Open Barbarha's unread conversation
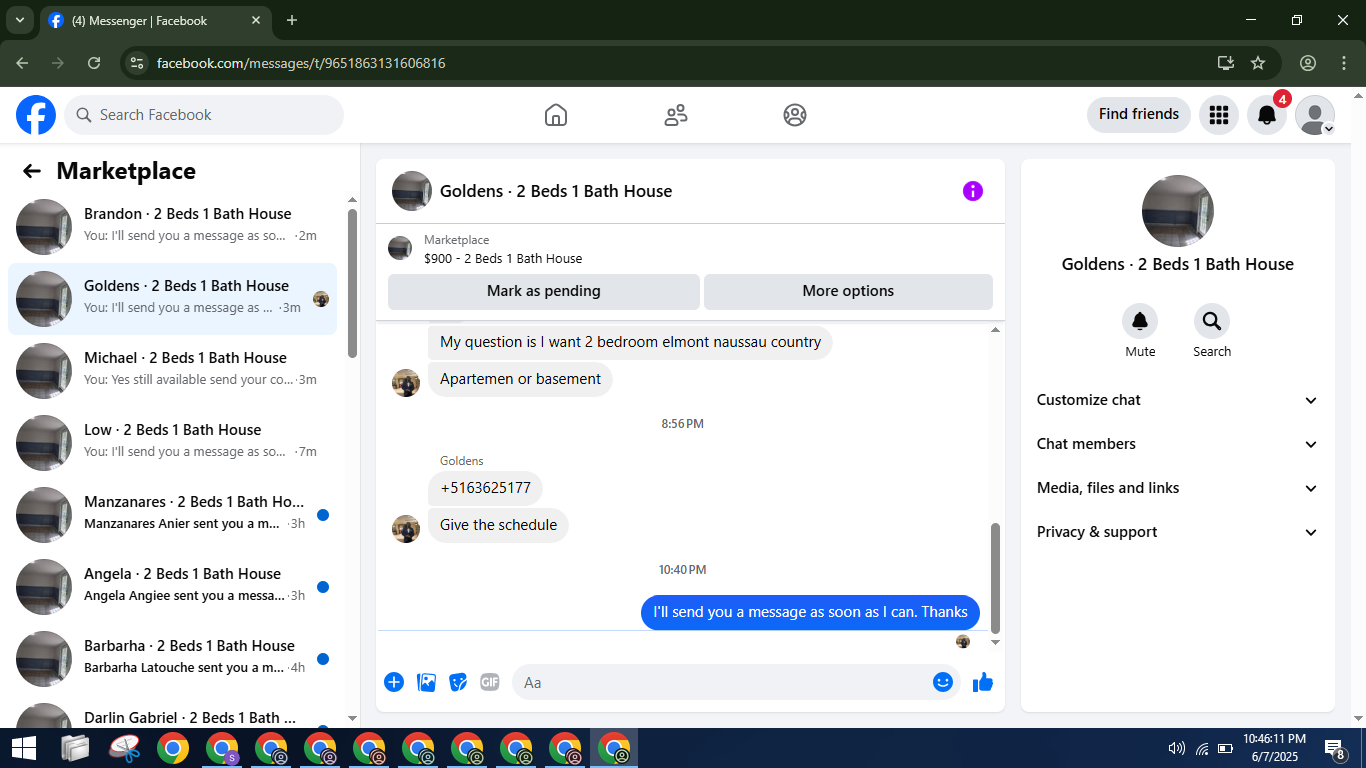 (172, 659)
